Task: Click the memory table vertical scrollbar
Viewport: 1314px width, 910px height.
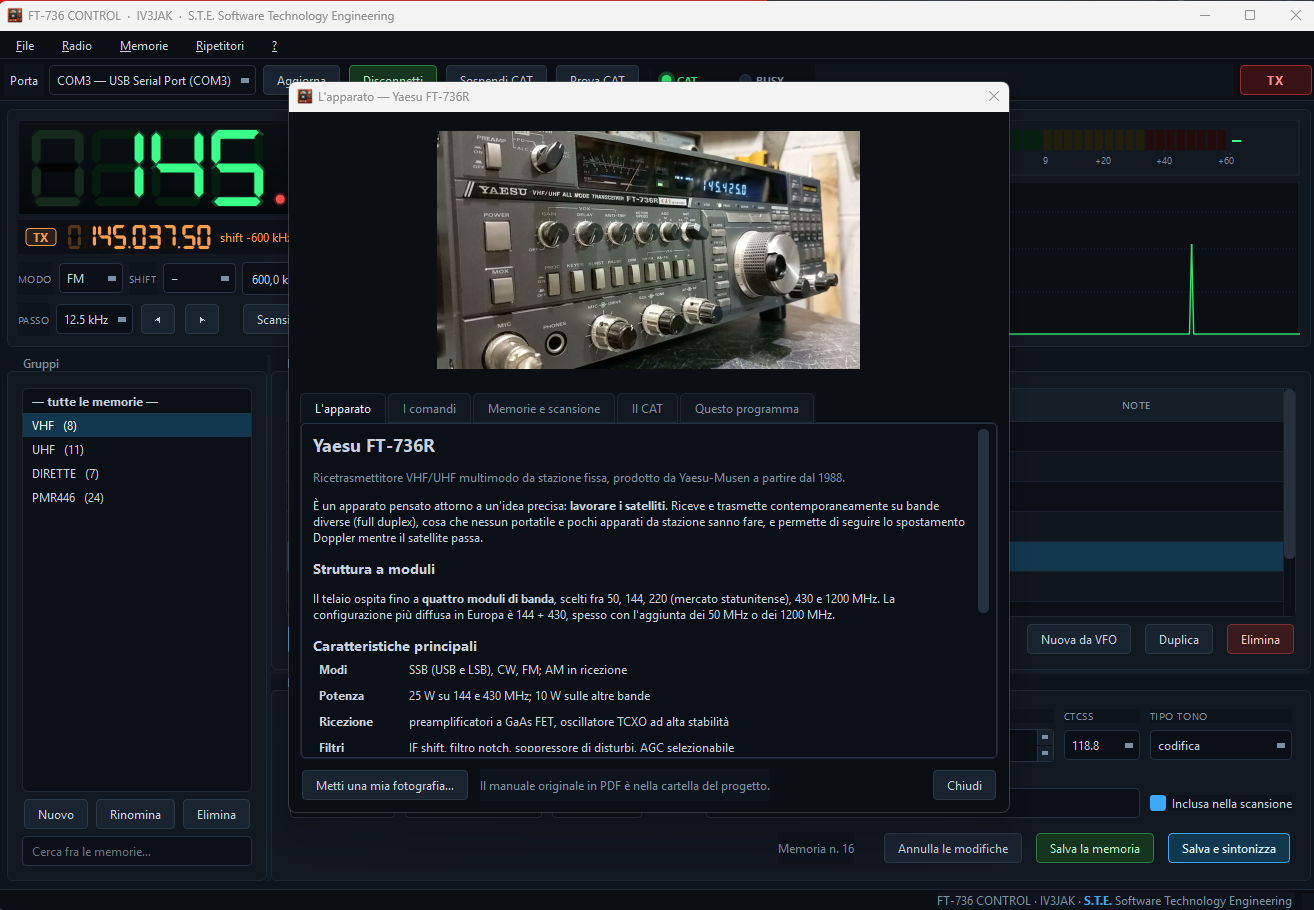Action: point(1289,475)
